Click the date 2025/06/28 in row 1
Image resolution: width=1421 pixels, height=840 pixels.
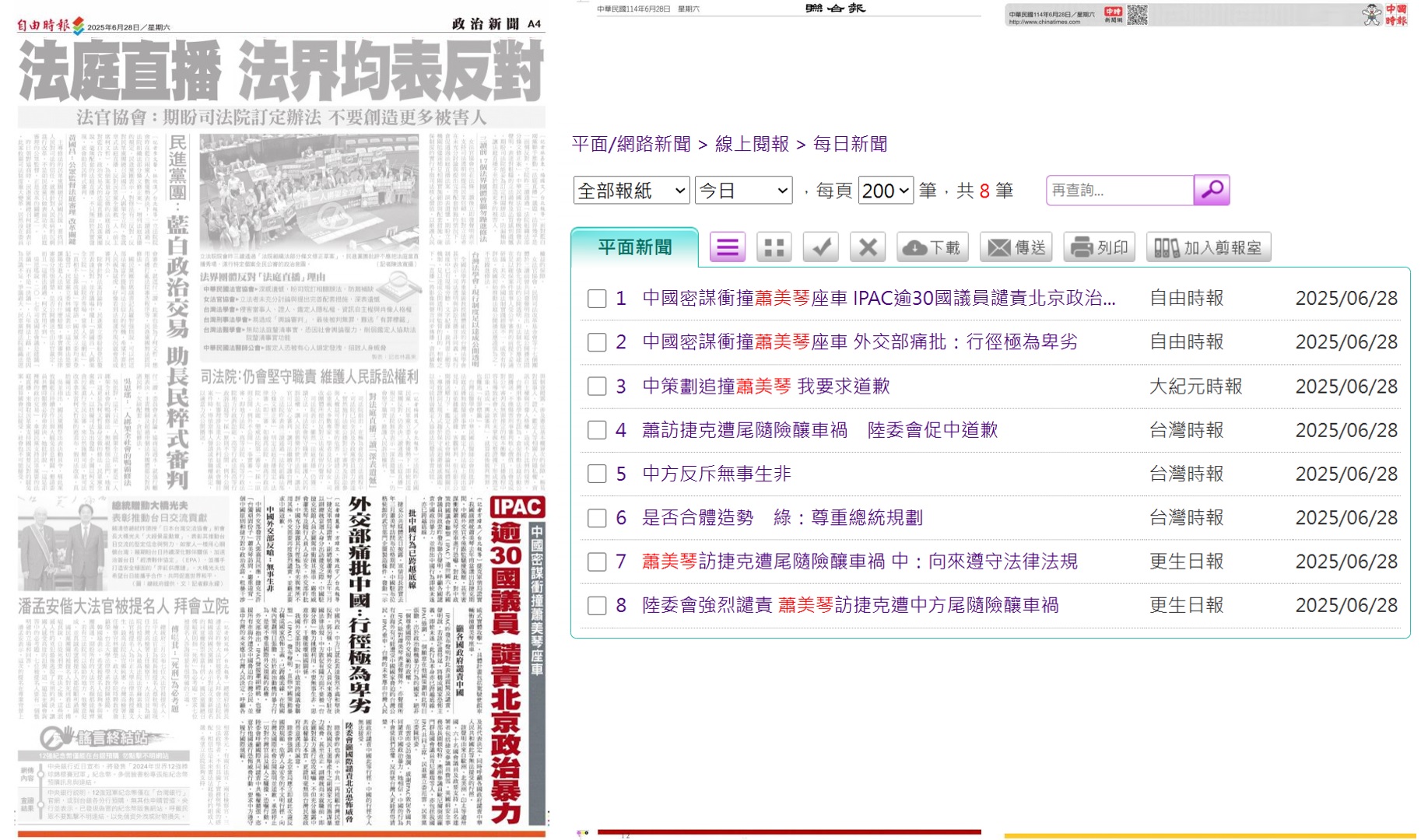tap(1346, 298)
